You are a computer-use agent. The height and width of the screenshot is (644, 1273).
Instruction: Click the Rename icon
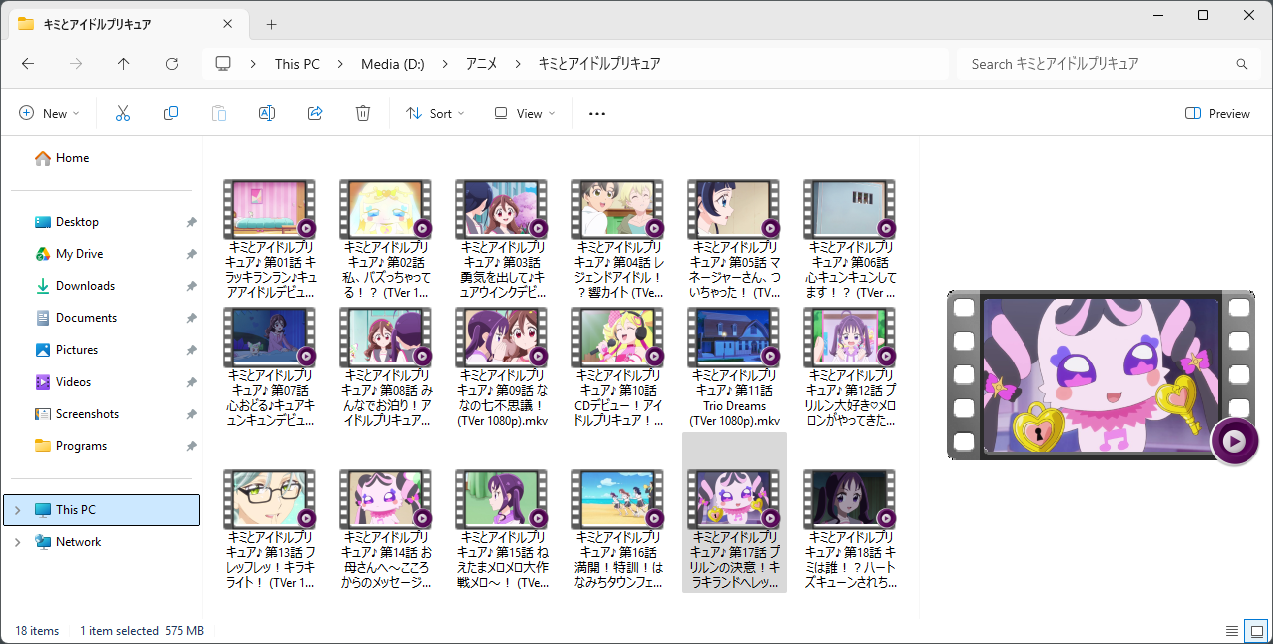point(267,113)
